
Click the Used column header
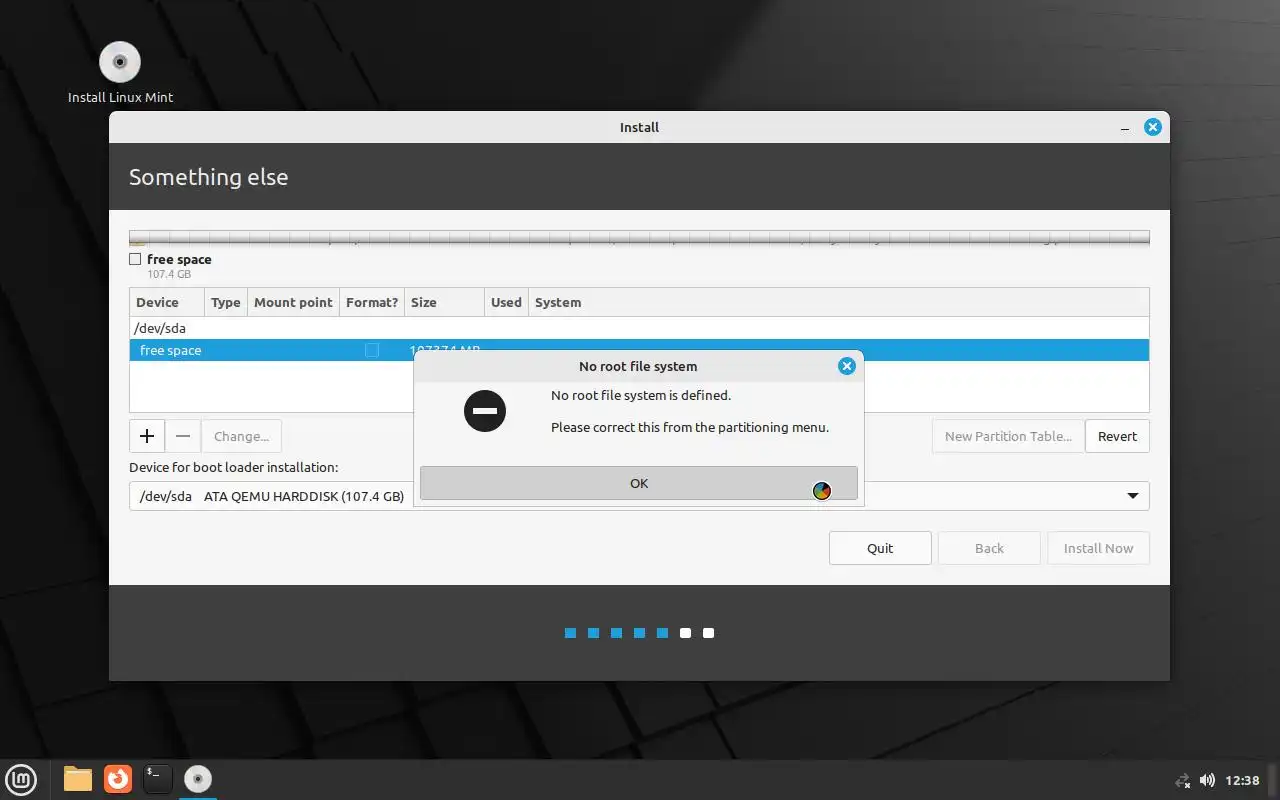506,302
